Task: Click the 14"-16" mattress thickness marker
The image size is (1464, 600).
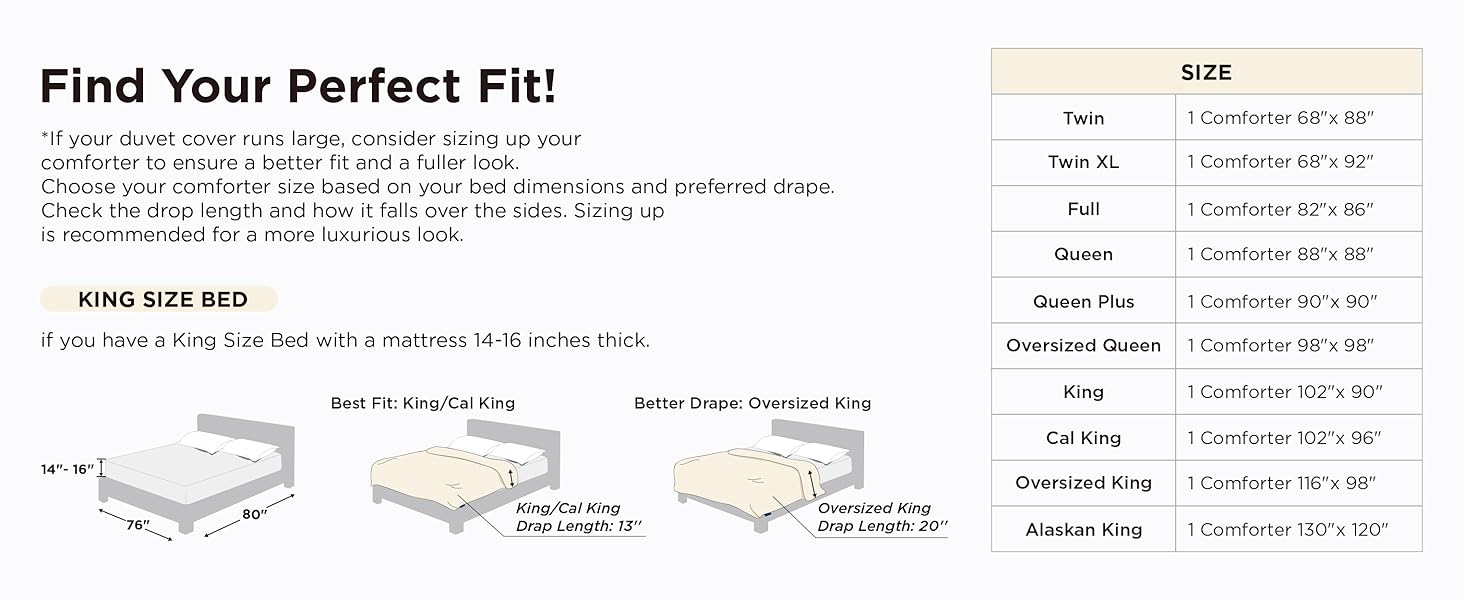Action: 68,468
